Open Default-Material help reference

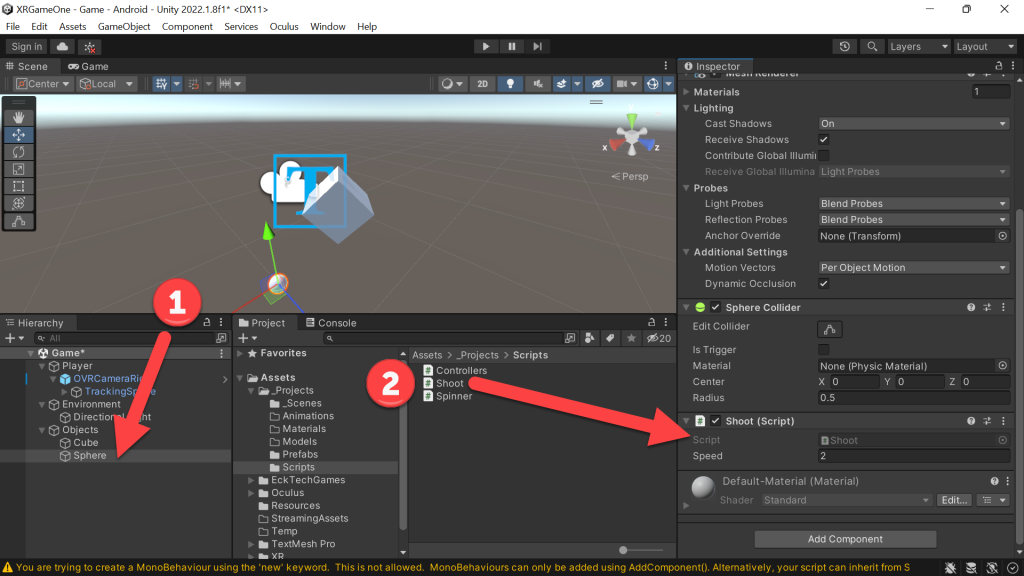click(x=994, y=481)
